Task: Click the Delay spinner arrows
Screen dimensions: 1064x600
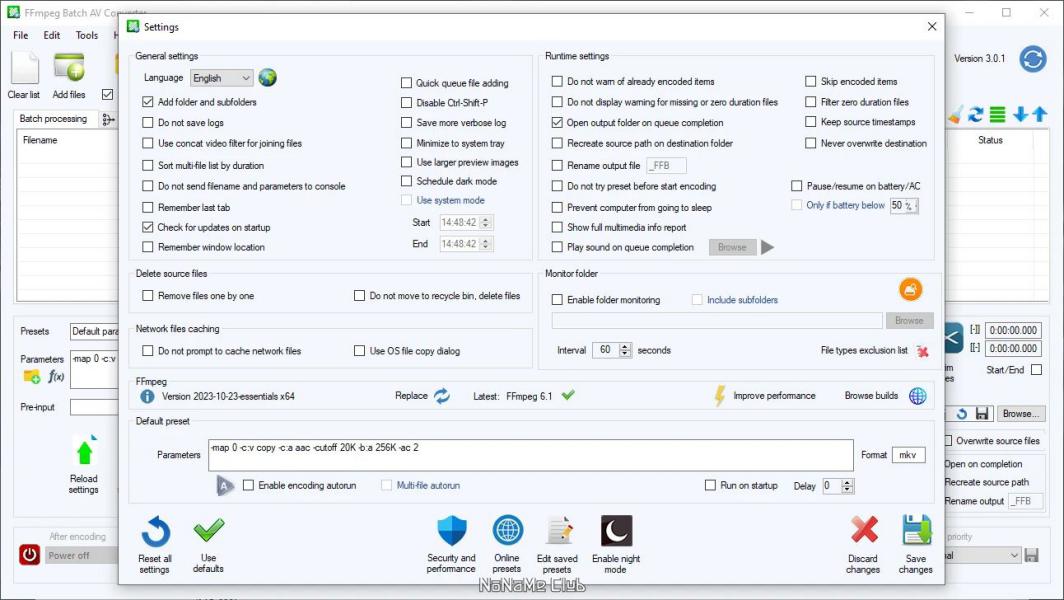Action: click(847, 486)
